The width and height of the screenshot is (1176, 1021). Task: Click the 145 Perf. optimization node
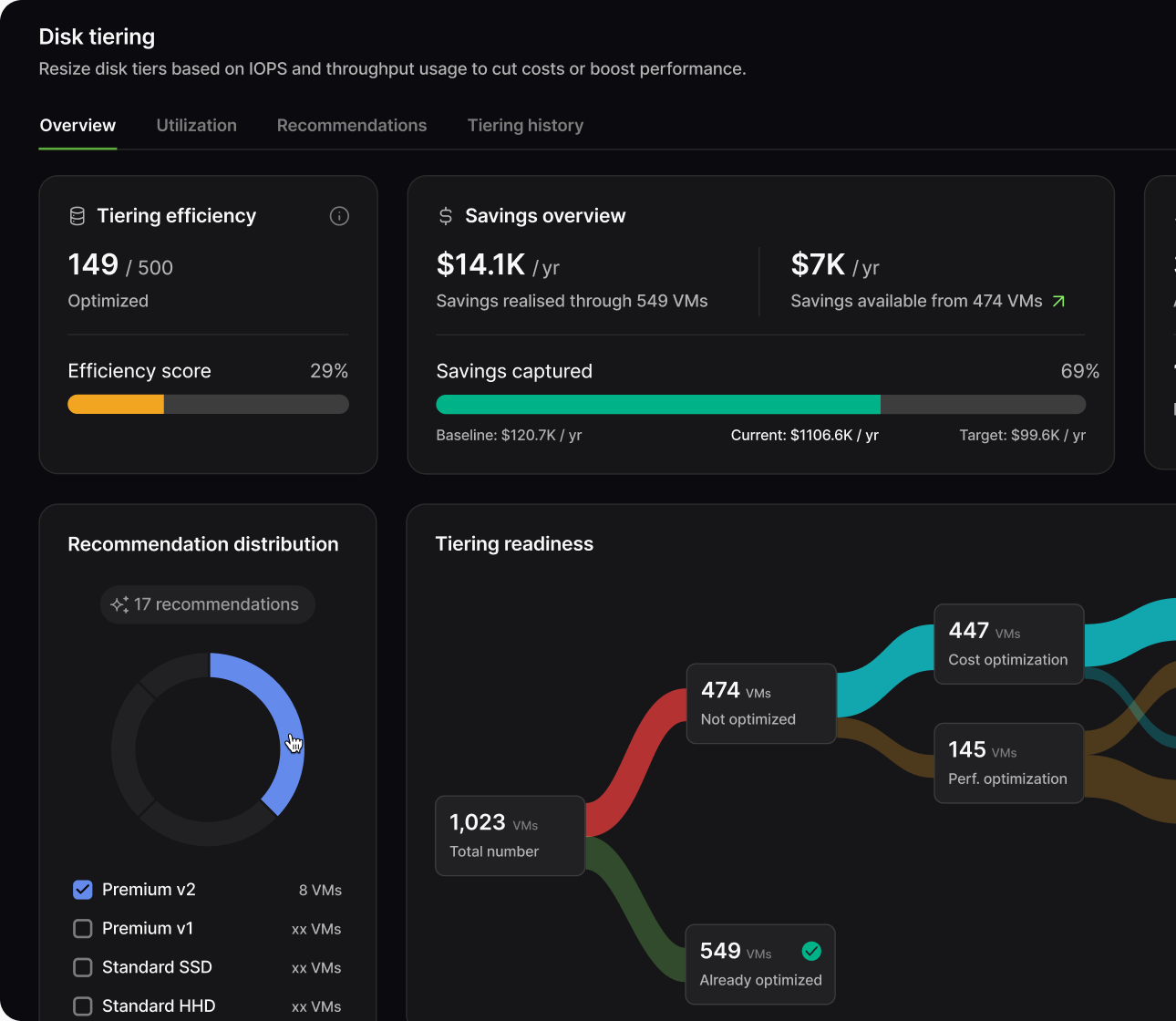coord(1008,763)
